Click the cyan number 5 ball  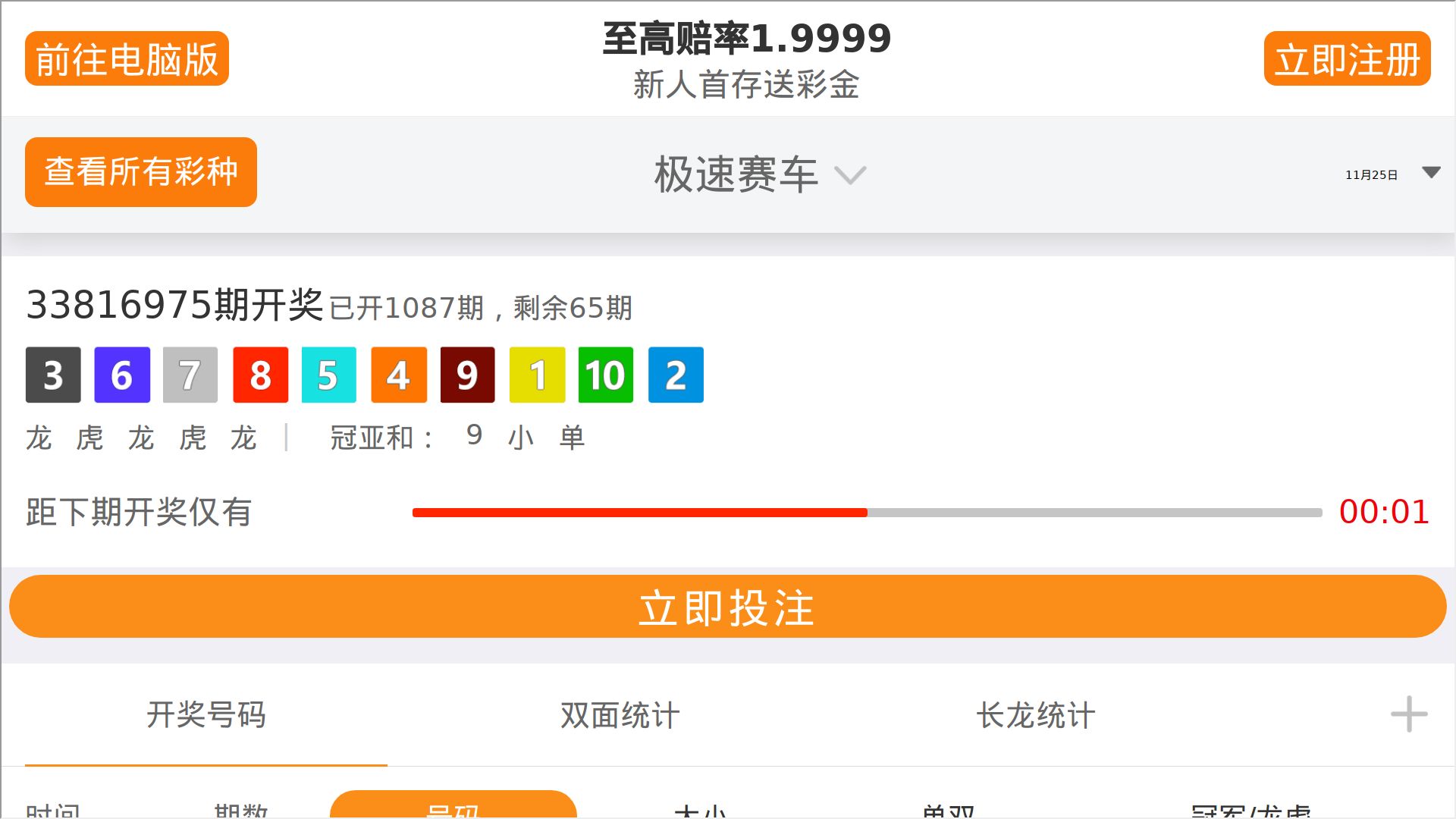click(328, 375)
